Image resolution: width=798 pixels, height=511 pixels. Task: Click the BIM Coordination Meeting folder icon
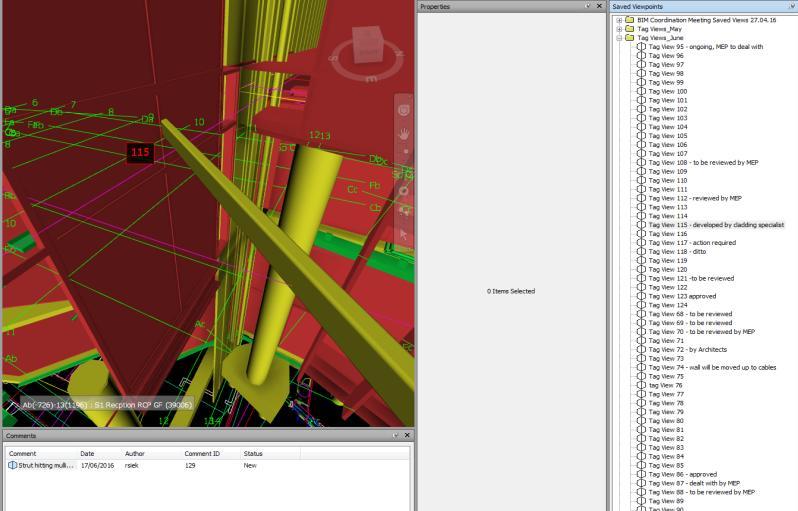coord(630,20)
